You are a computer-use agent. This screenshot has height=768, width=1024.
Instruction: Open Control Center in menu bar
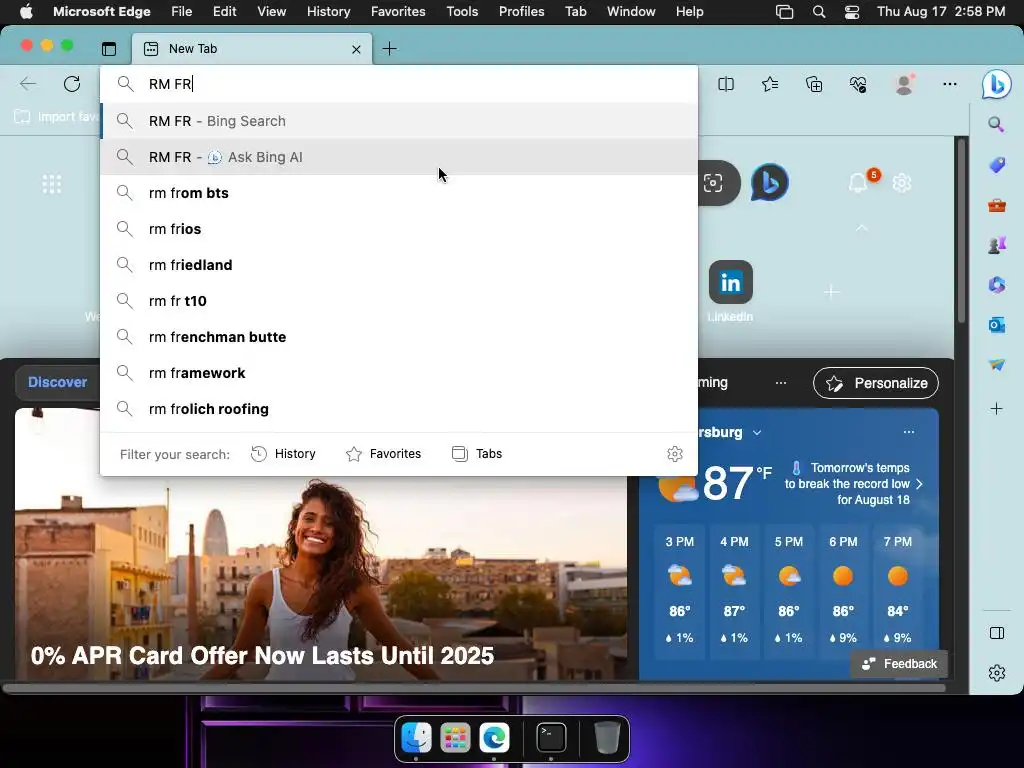[x=852, y=12]
